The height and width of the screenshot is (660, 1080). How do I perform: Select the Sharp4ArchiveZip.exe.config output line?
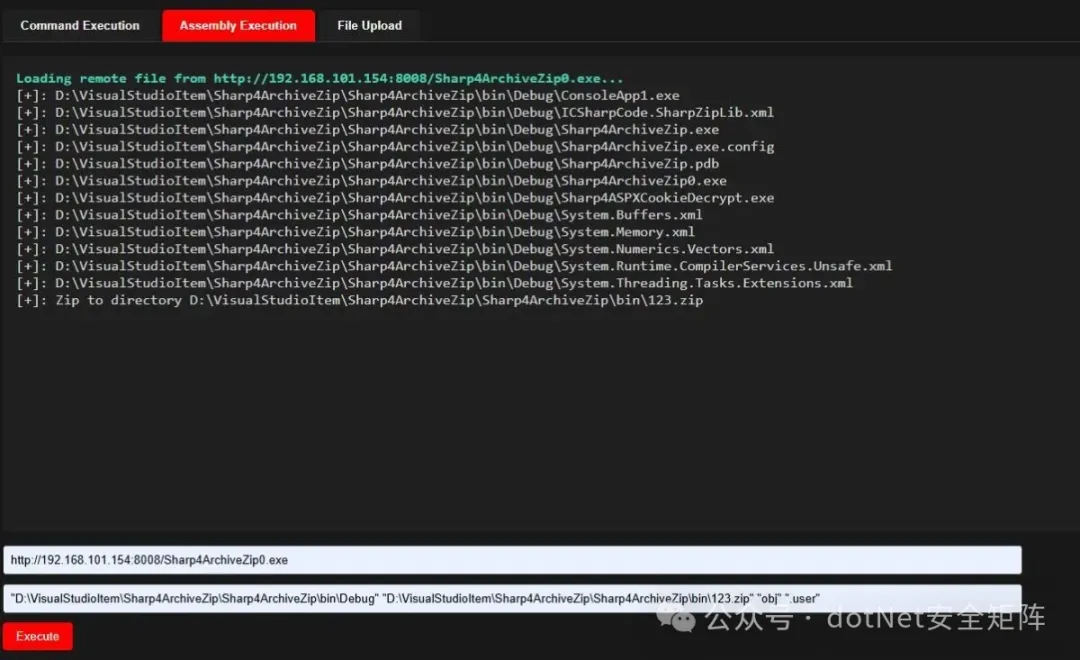395,147
